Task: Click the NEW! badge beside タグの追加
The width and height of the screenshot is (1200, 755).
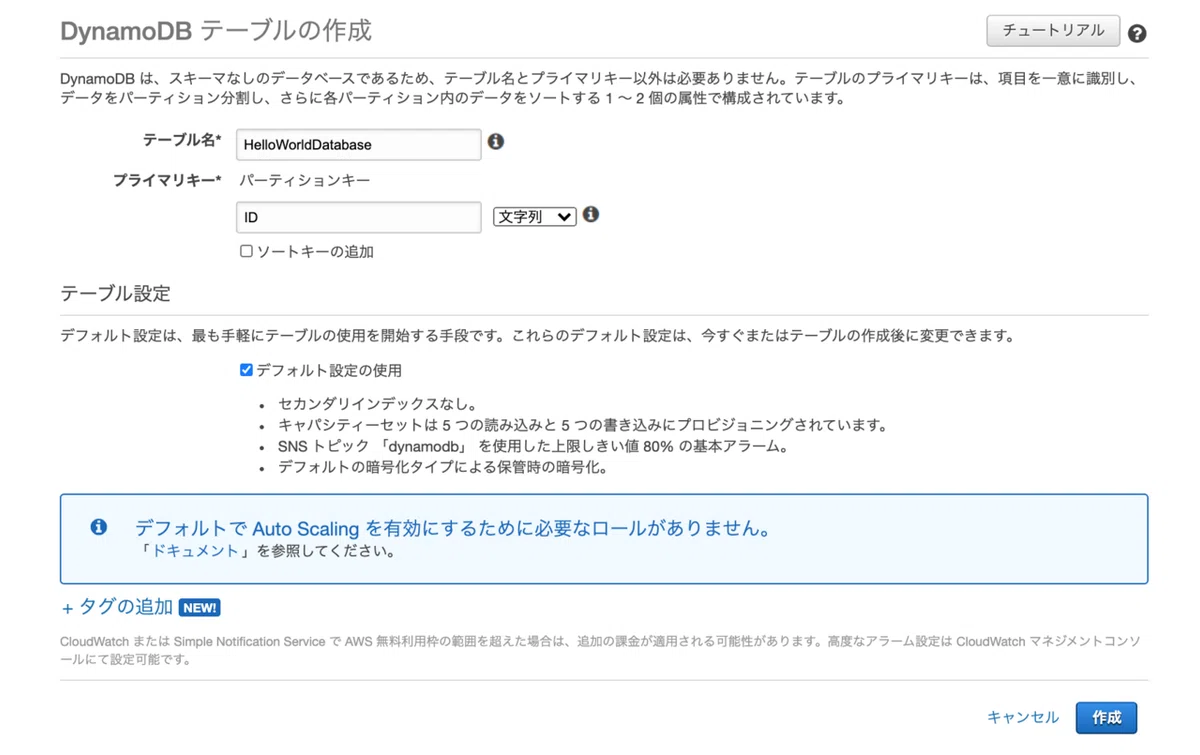Action: (x=200, y=607)
